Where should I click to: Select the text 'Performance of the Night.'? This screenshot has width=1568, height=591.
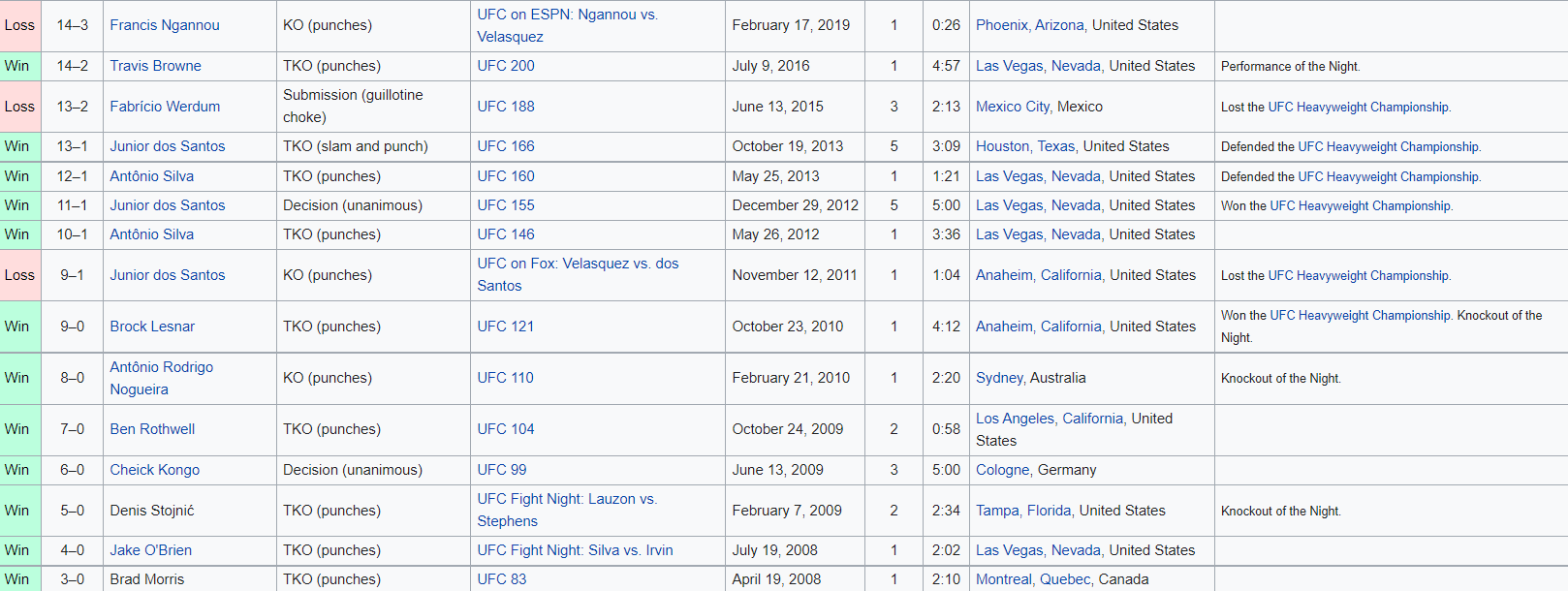tap(1291, 67)
